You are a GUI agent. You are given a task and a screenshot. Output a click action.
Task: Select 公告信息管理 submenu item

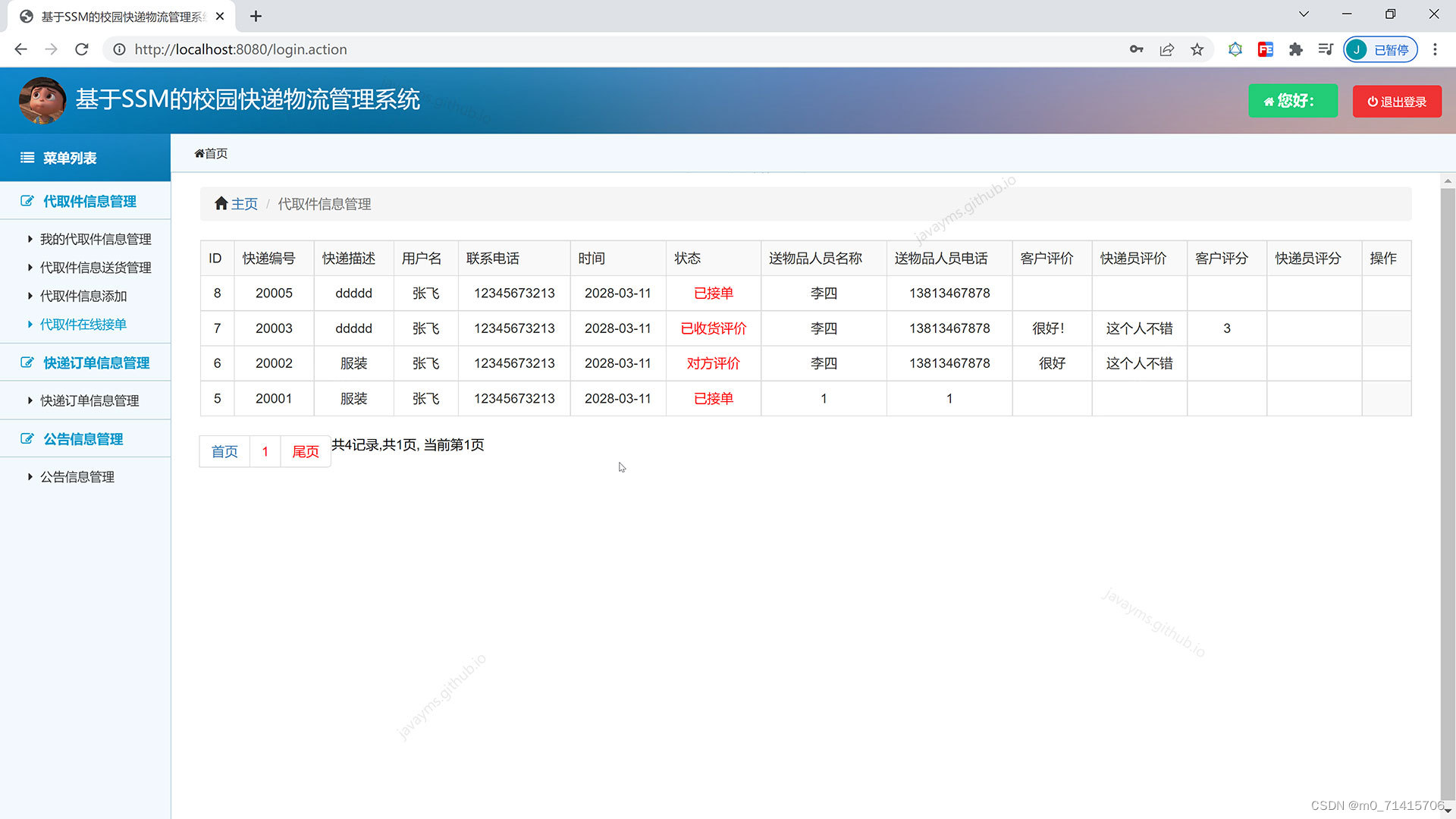point(77,476)
